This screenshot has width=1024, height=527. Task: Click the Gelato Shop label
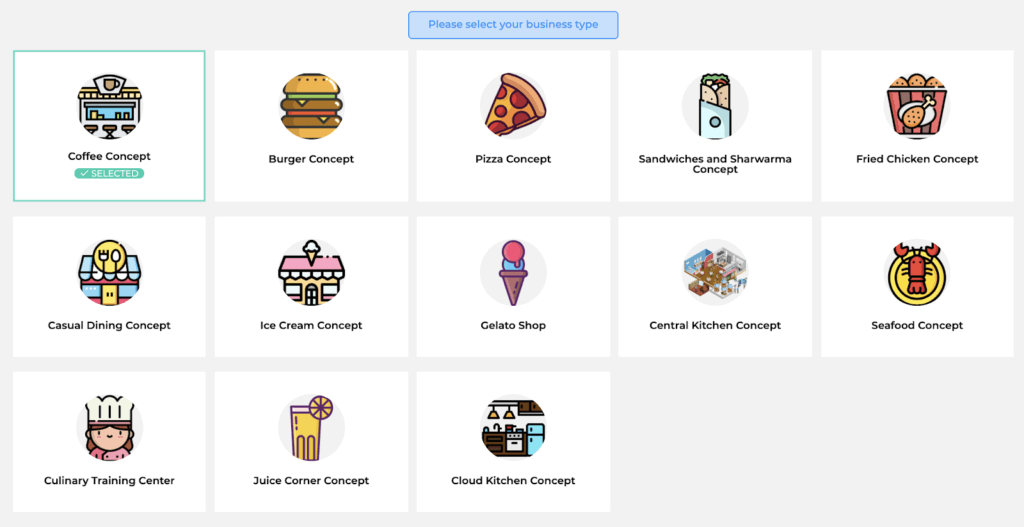click(513, 325)
